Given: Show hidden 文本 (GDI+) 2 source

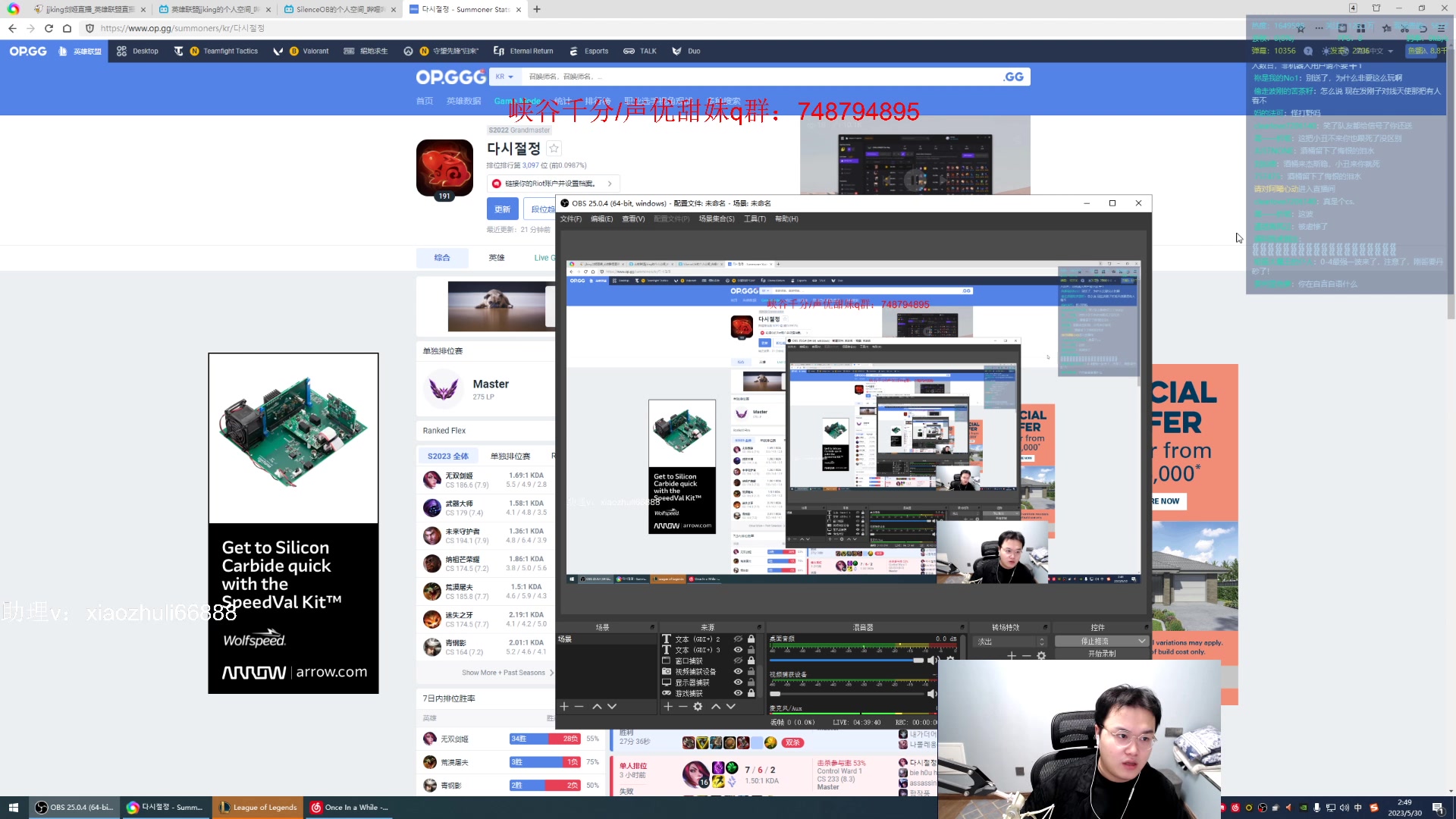Looking at the screenshot, I should point(738,639).
